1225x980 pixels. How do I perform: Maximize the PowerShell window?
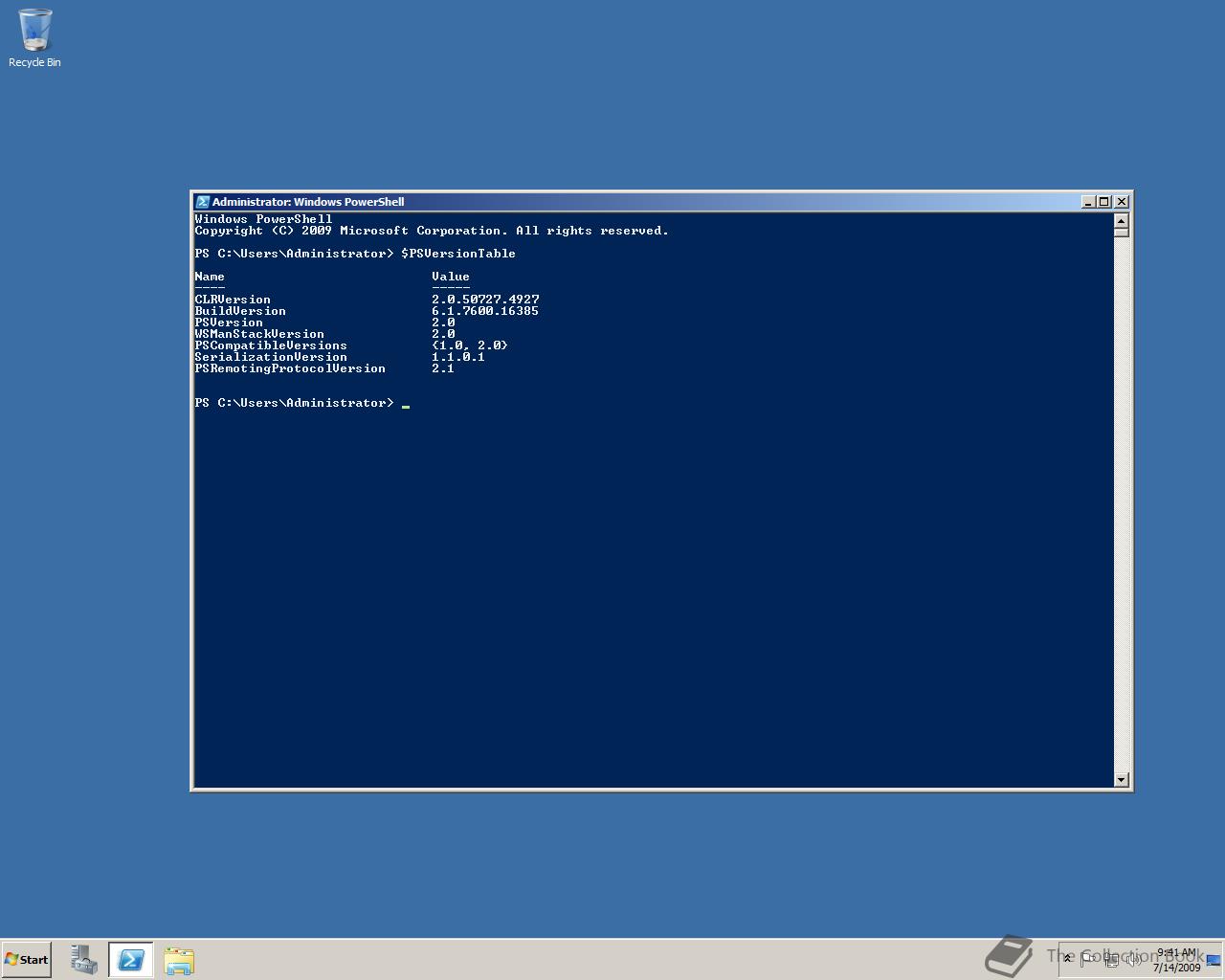tap(1104, 202)
